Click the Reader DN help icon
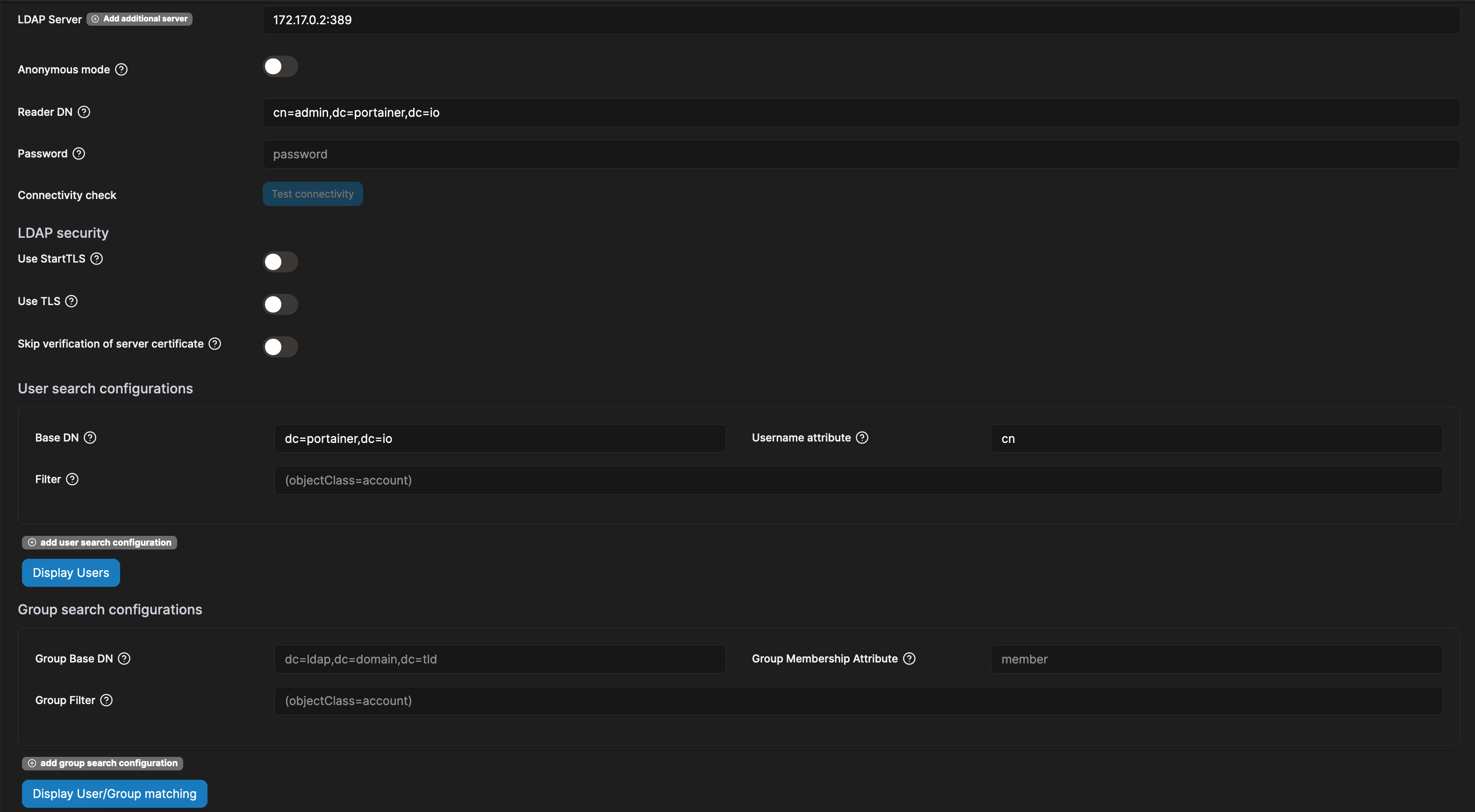This screenshot has width=1475, height=812. (84, 112)
